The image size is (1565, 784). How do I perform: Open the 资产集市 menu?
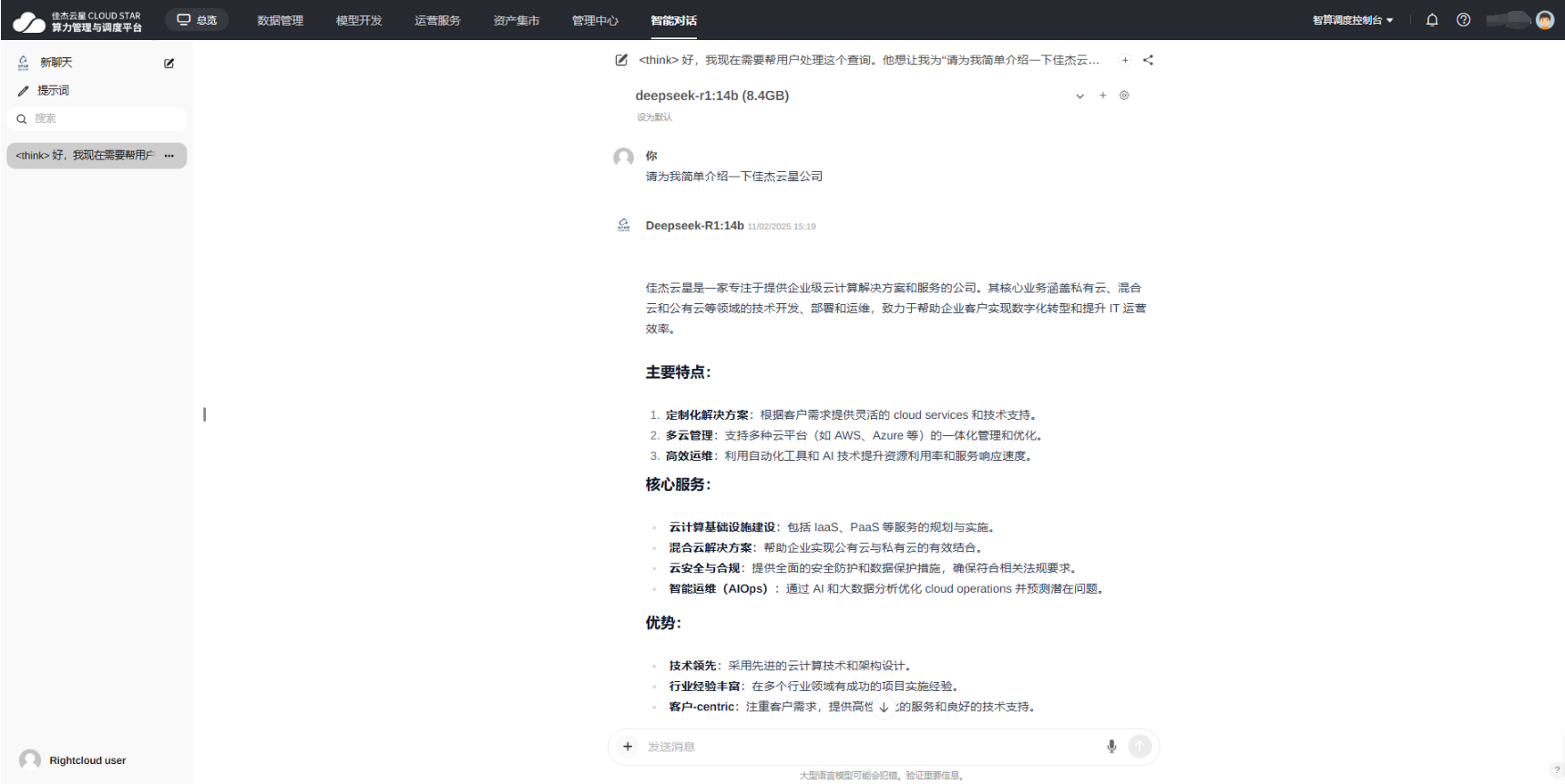(x=517, y=20)
